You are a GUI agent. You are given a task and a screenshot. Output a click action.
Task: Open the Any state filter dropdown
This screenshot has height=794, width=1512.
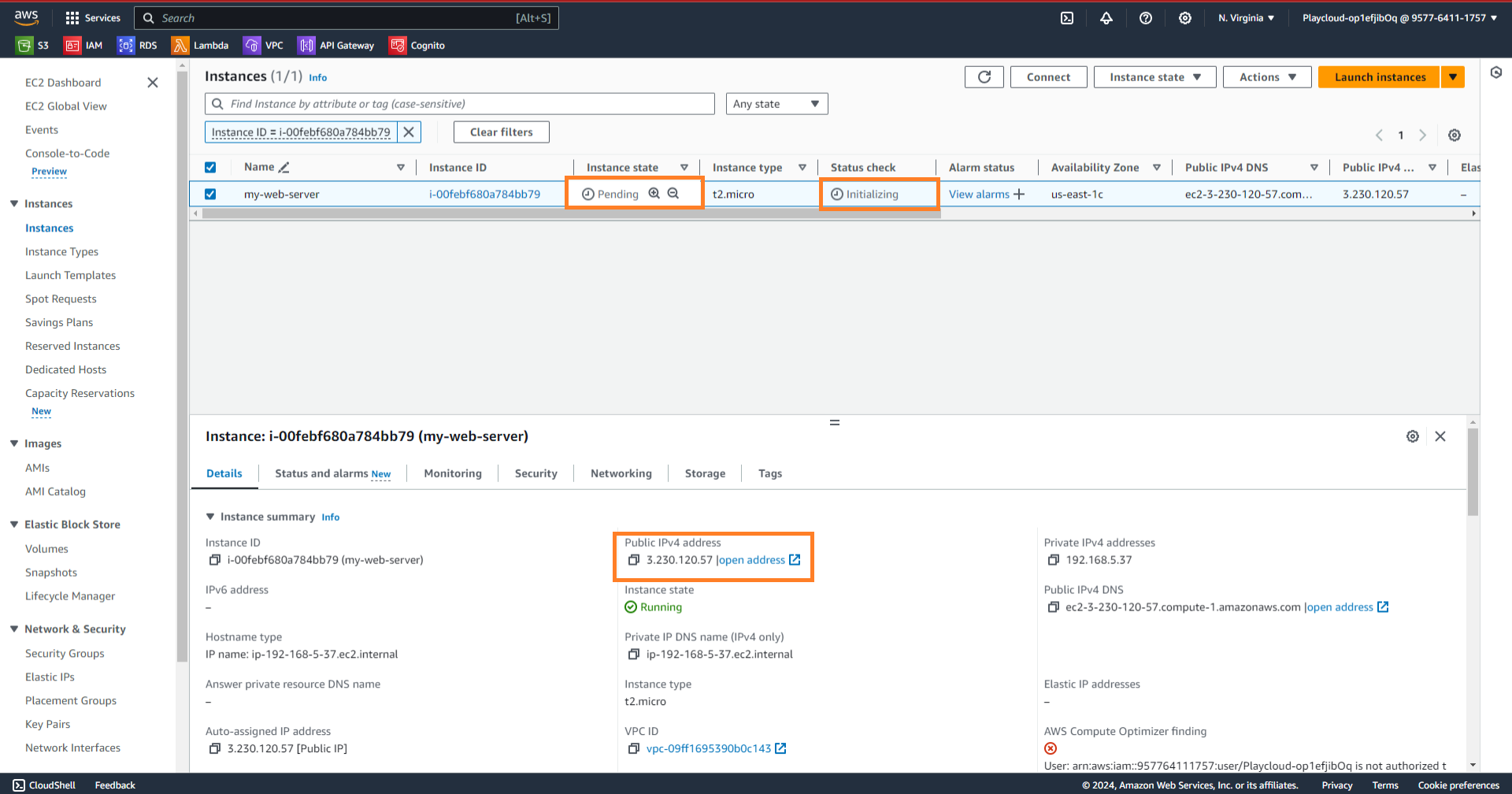pos(776,104)
